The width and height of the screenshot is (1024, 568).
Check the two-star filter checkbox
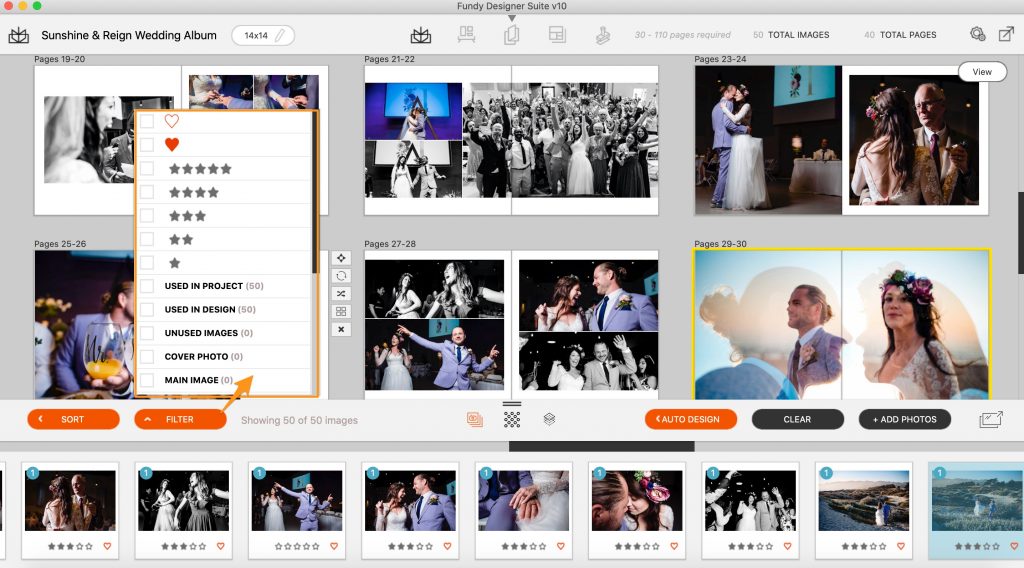pyautogui.click(x=147, y=239)
